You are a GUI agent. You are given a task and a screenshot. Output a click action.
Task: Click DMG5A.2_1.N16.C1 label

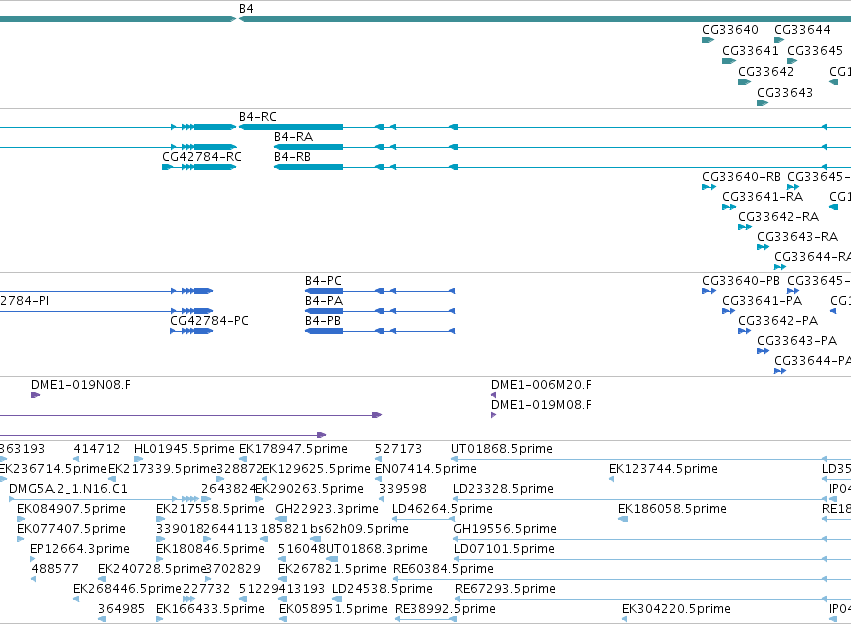click(68, 489)
